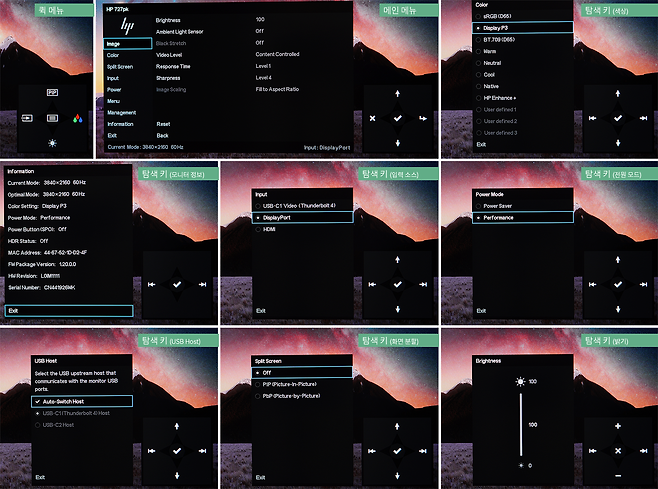The height and width of the screenshot is (489, 658).
Task: Click Reset in the main menu
Action: coord(163,124)
